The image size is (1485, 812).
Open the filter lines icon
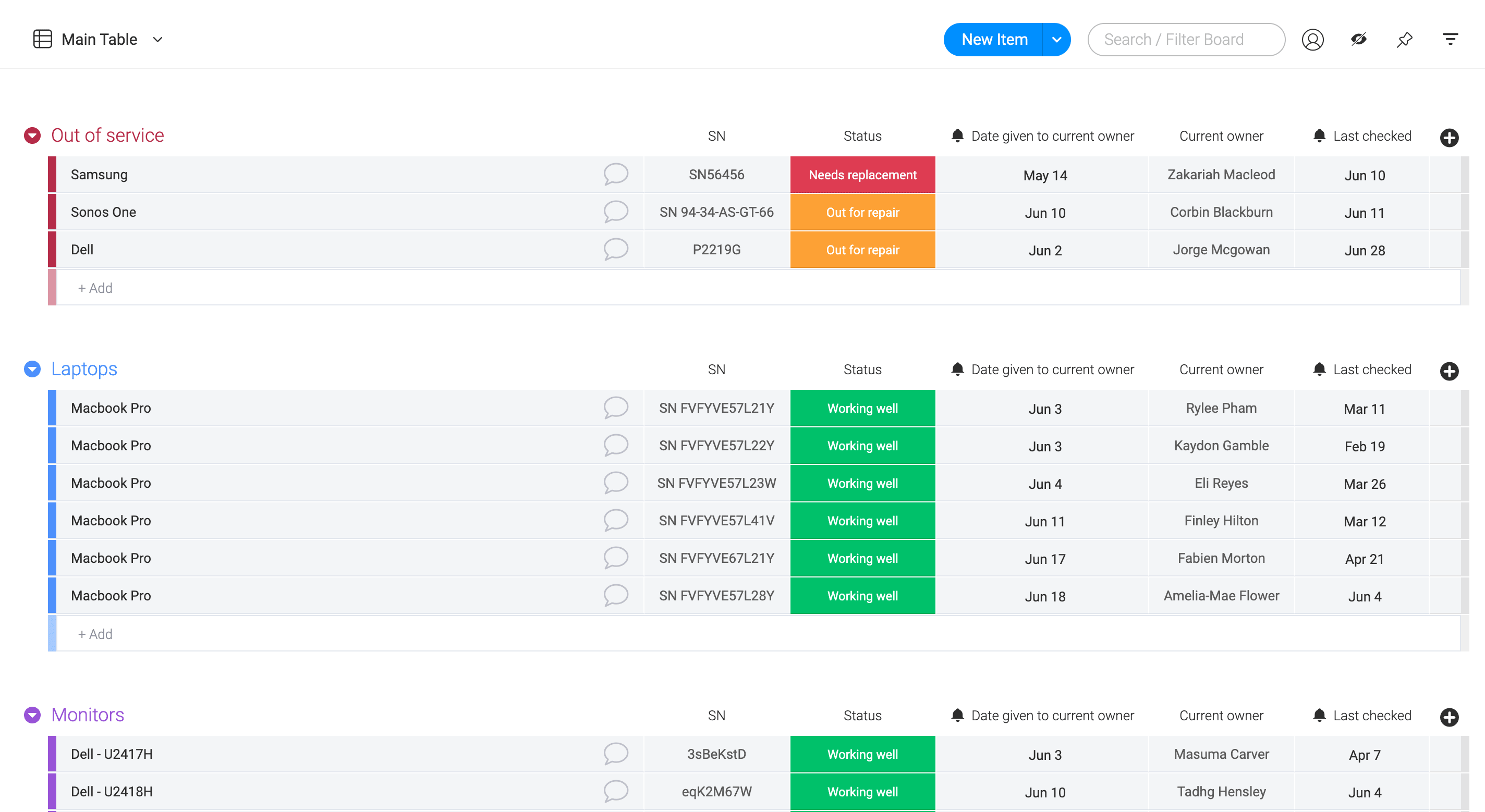(x=1450, y=40)
